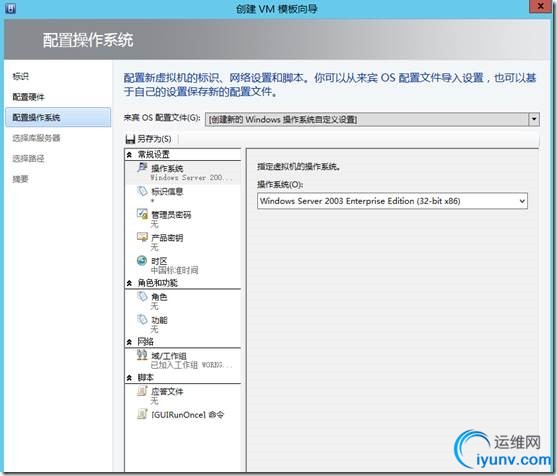Collapse the 角色和功能 section
557x476 pixels.
click(x=129, y=283)
